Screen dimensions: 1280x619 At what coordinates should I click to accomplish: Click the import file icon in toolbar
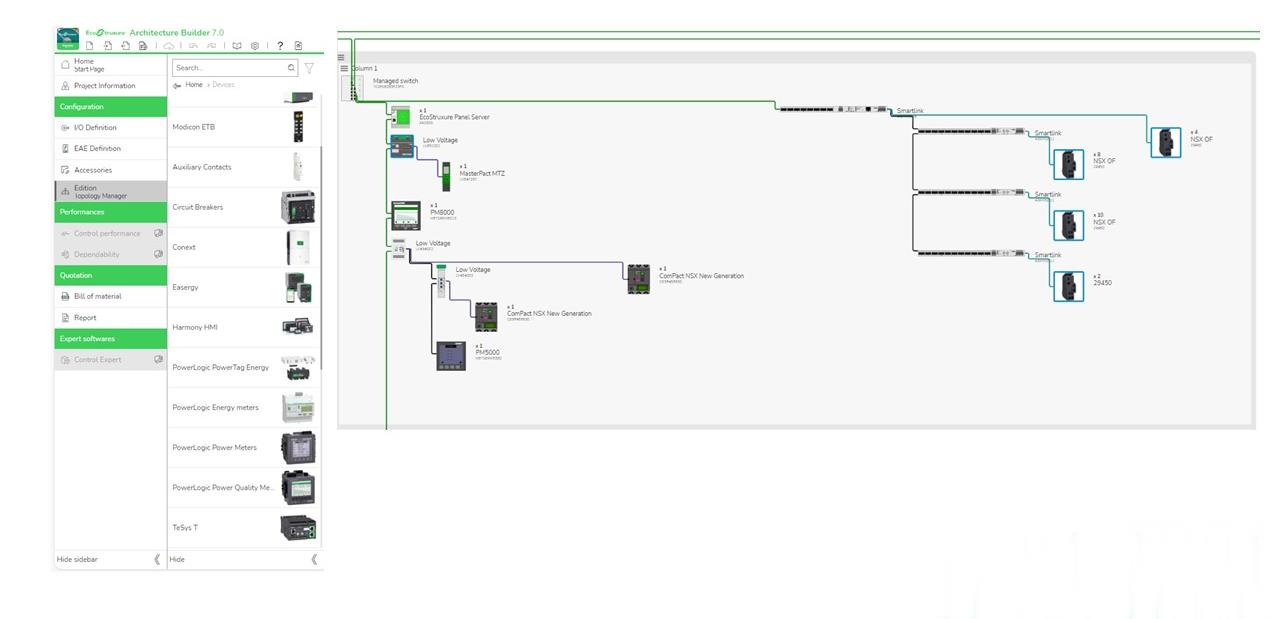coord(107,45)
